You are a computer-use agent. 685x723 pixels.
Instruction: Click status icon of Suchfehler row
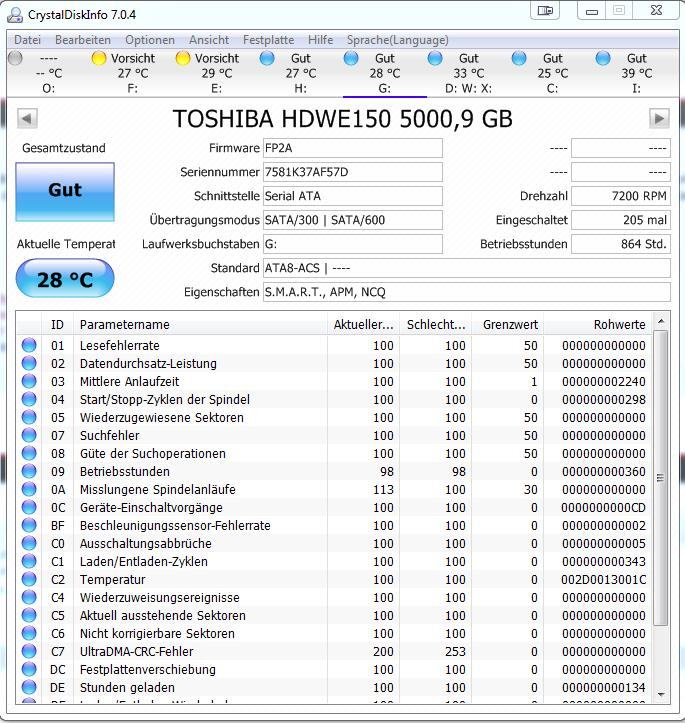(29, 435)
